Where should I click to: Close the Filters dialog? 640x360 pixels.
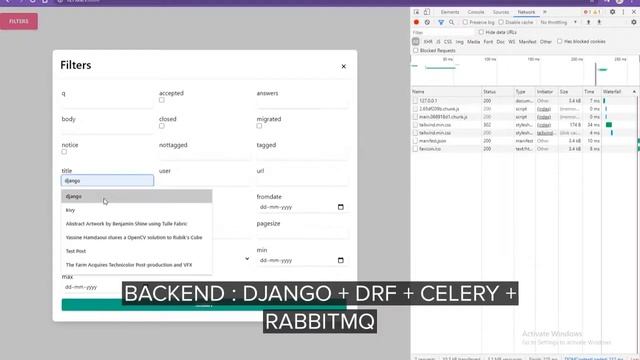click(x=344, y=66)
